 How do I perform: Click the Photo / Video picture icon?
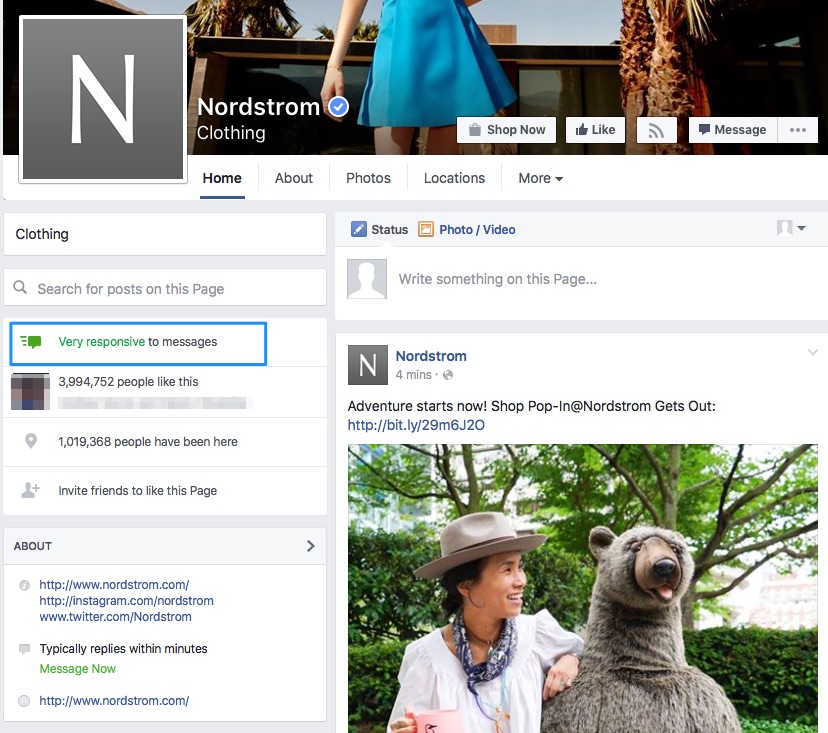[426, 229]
